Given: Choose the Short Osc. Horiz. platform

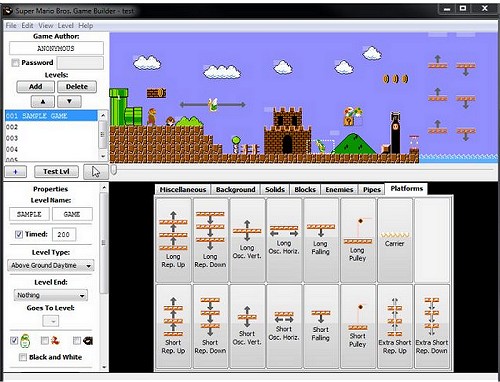Looking at the screenshot, I should tap(284, 326).
